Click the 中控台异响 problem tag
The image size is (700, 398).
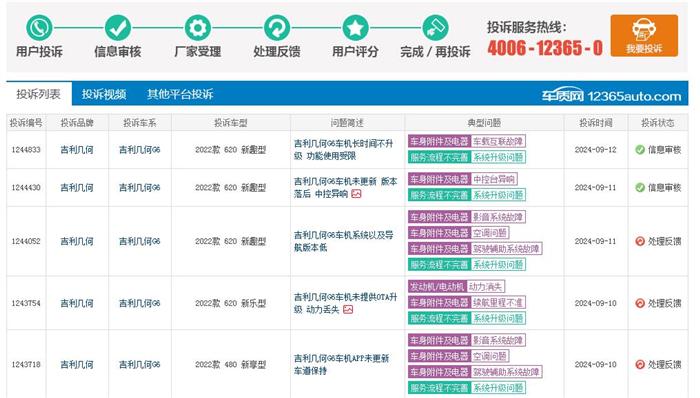pos(494,179)
